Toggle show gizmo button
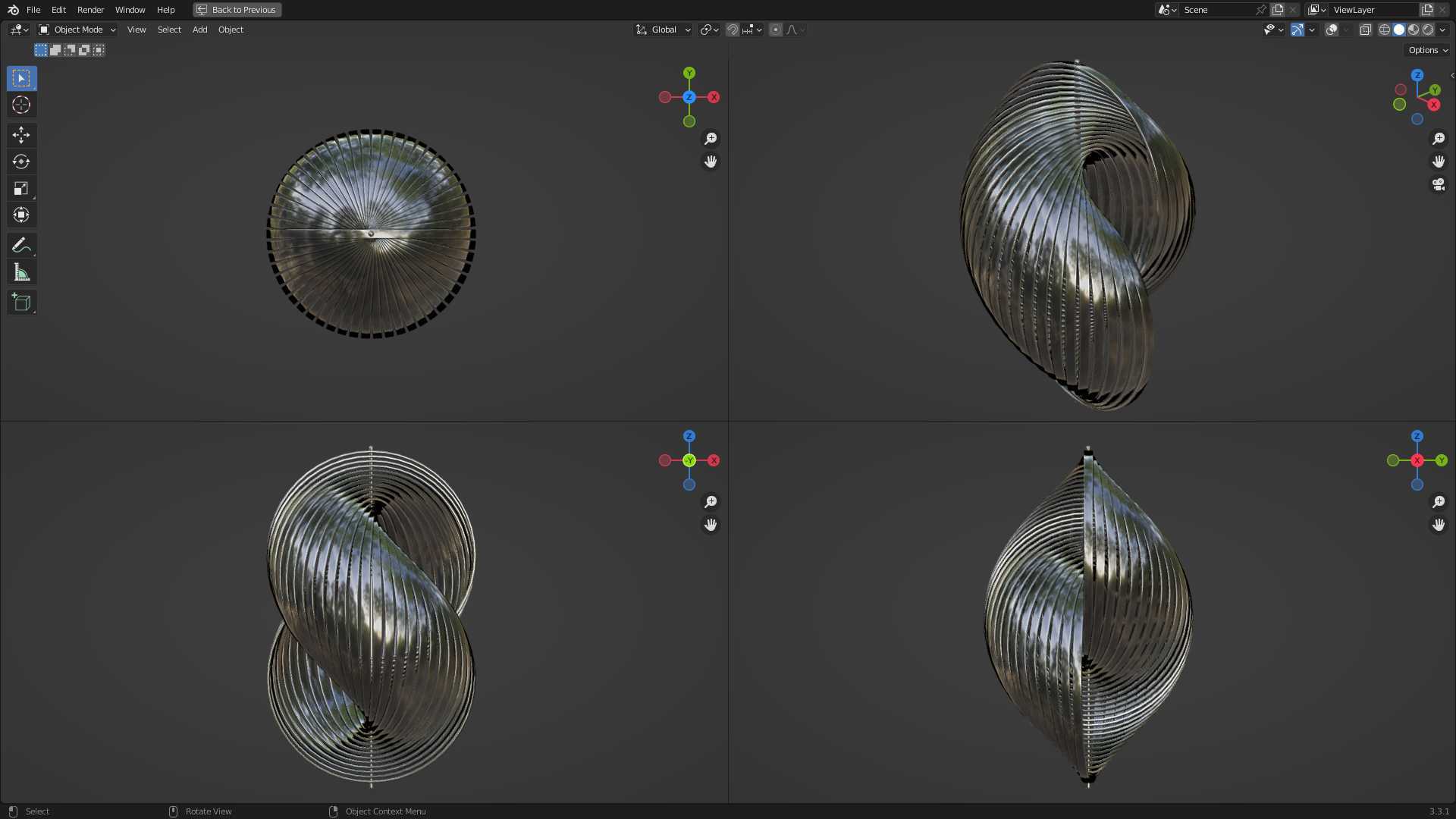The image size is (1456, 819). (x=1298, y=30)
